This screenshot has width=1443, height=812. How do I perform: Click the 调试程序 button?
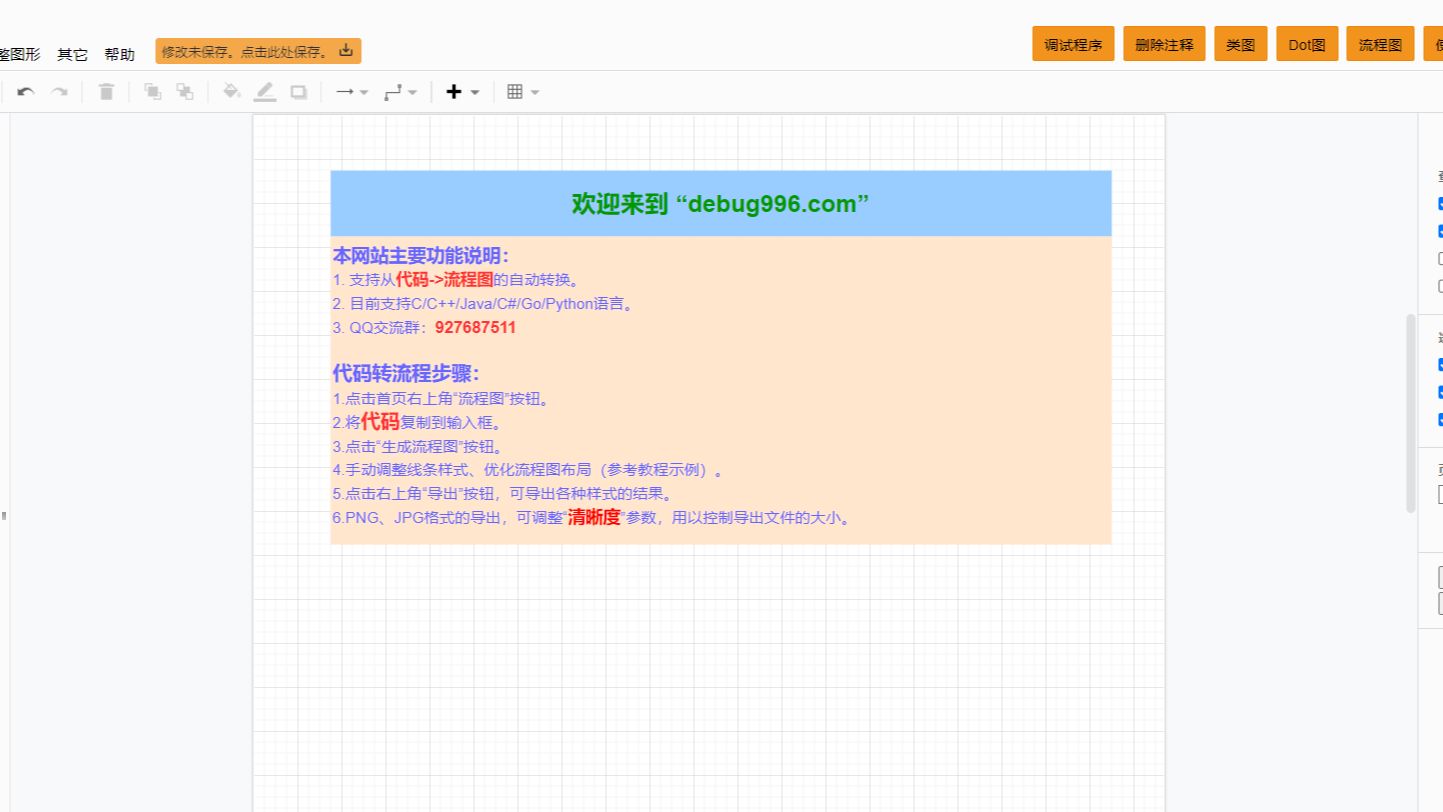click(1073, 44)
